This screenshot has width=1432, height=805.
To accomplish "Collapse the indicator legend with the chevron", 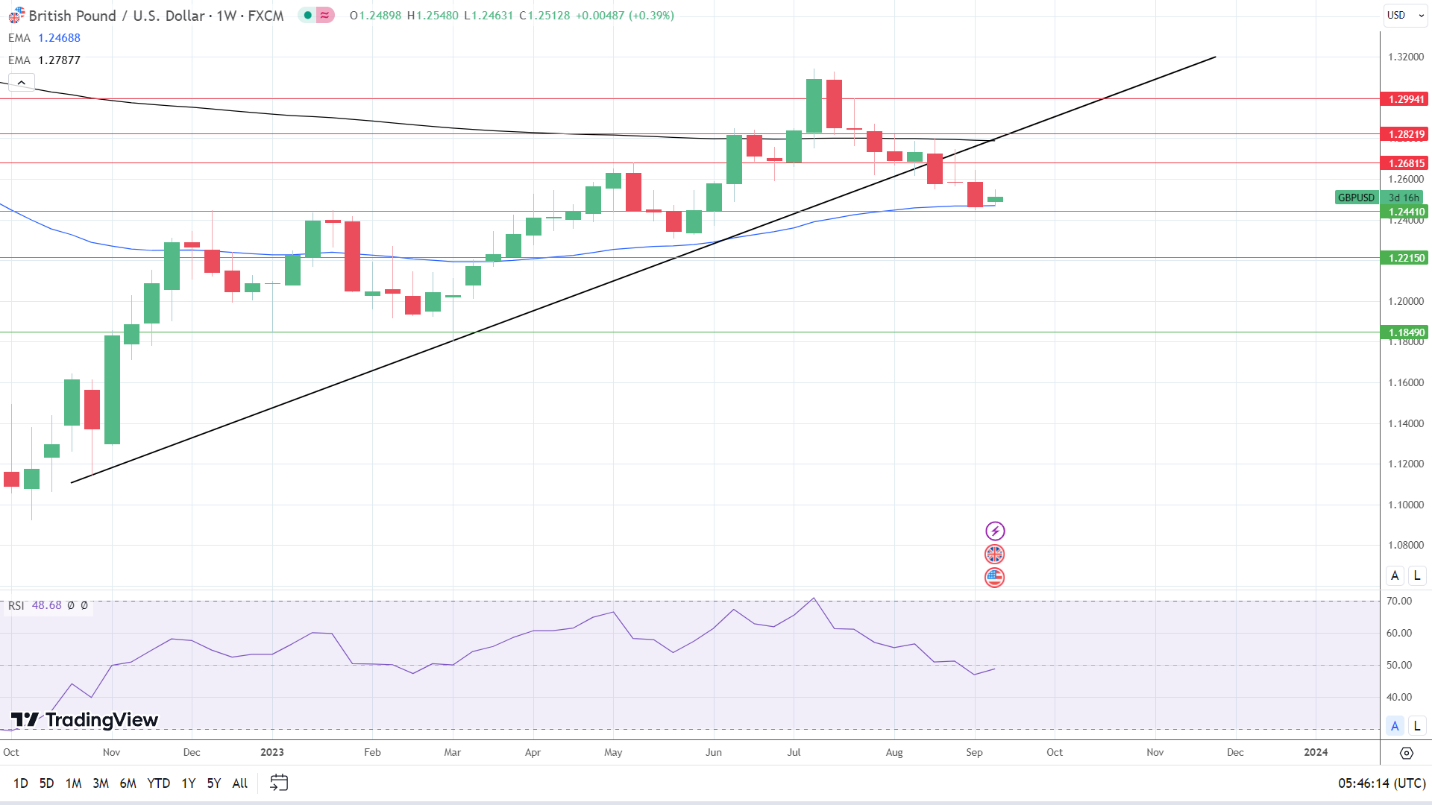I will (21, 82).
